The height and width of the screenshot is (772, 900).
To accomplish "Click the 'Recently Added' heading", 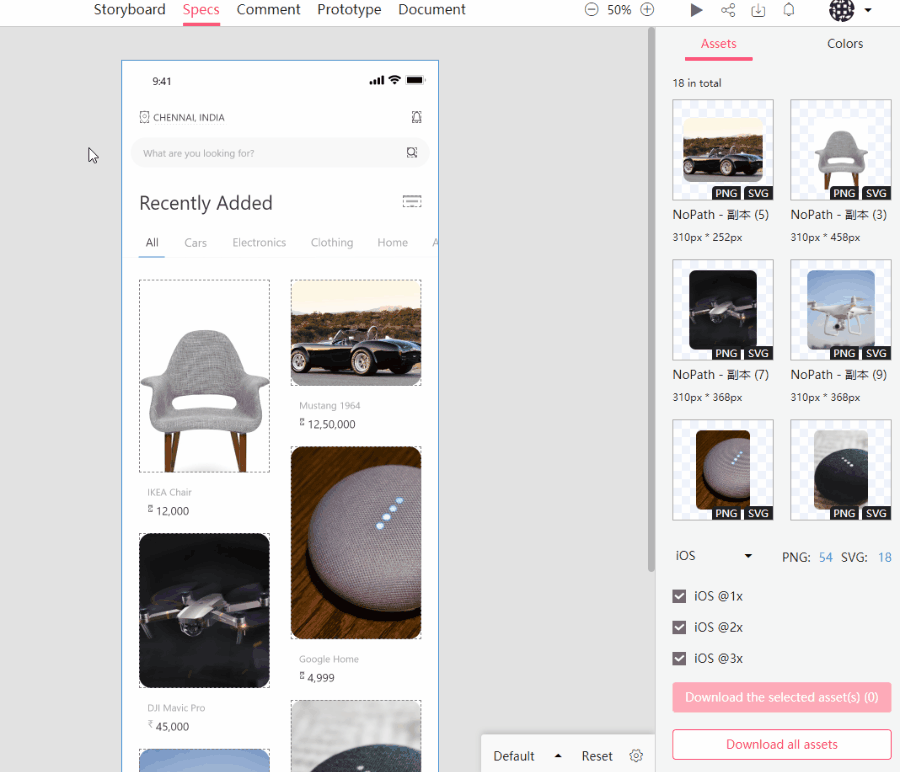I will 206,203.
